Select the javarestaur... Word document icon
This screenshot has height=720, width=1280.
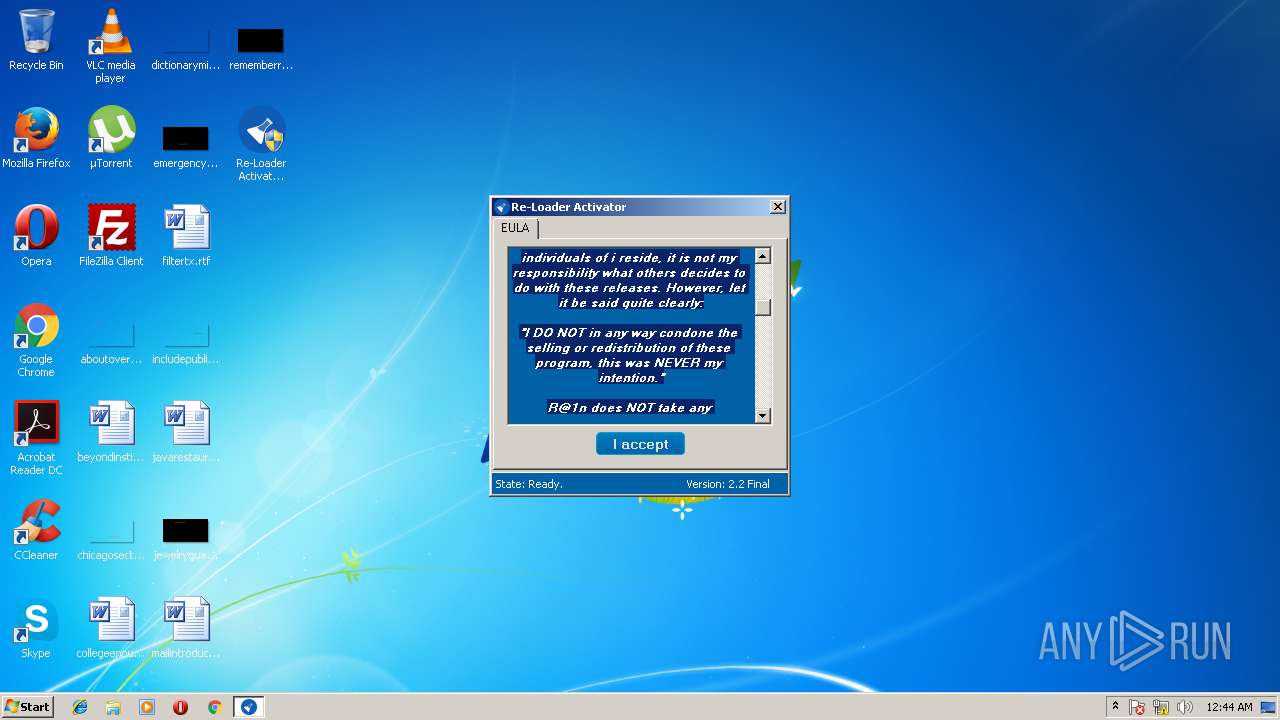coord(186,432)
